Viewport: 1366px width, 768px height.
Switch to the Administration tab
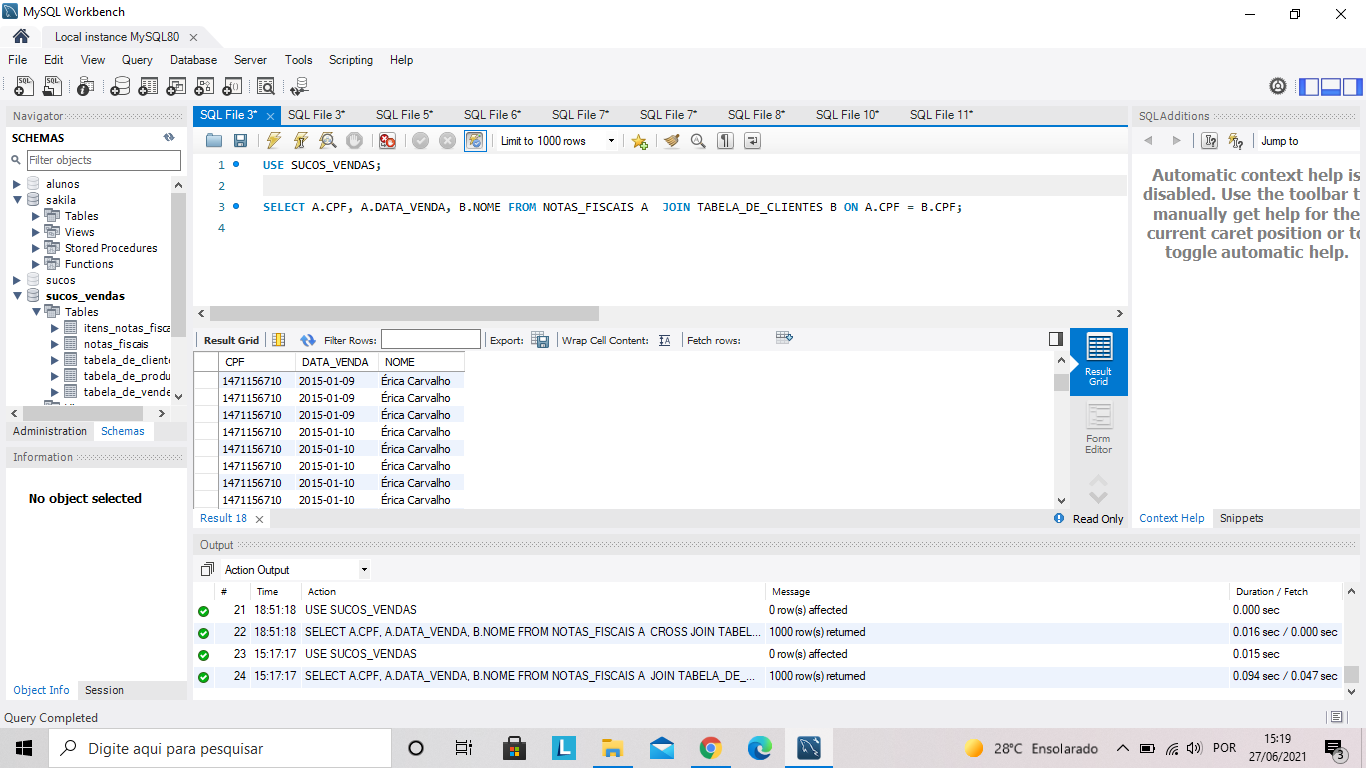[50, 431]
